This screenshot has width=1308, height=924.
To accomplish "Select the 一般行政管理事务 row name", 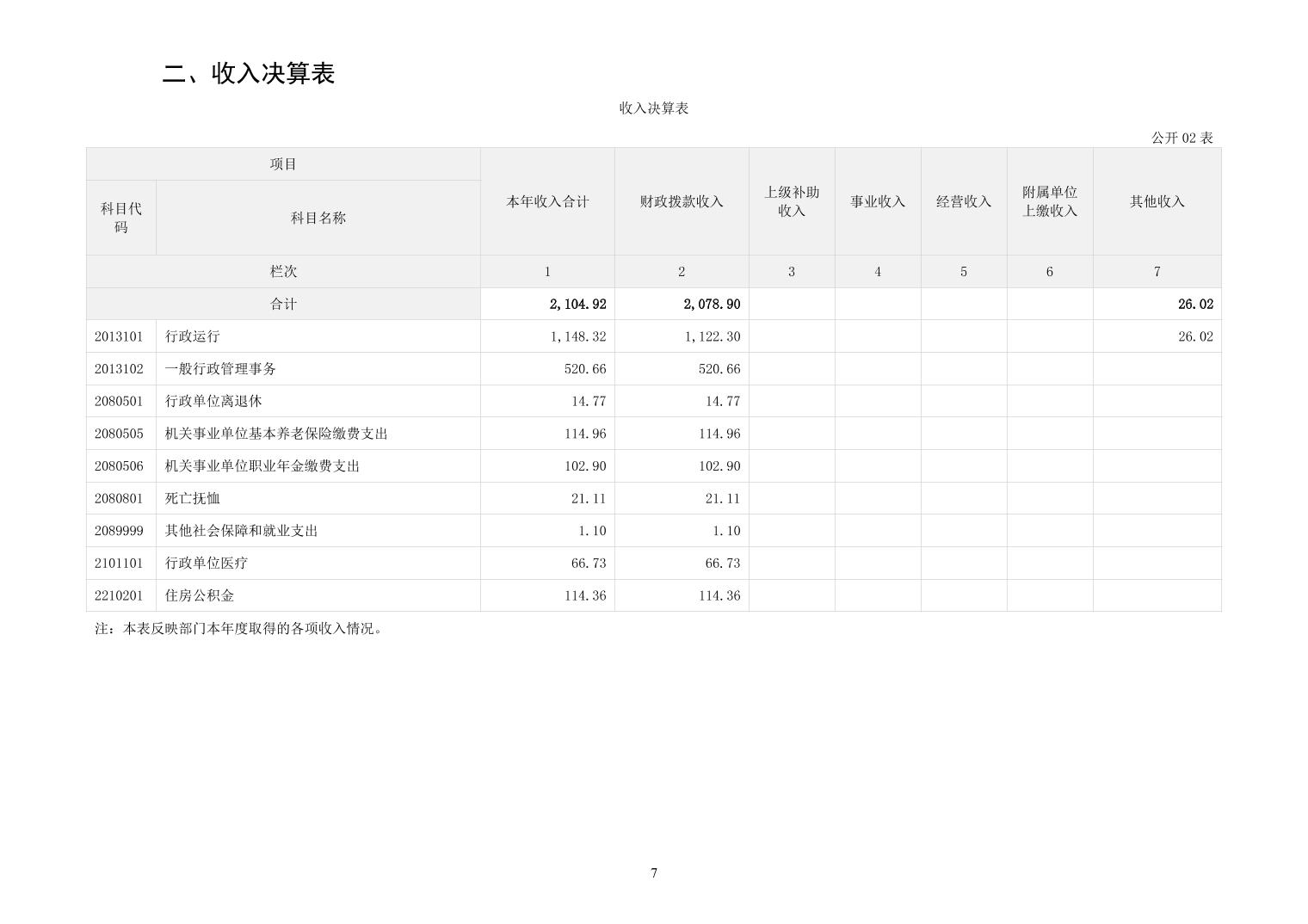I will tap(220, 369).
